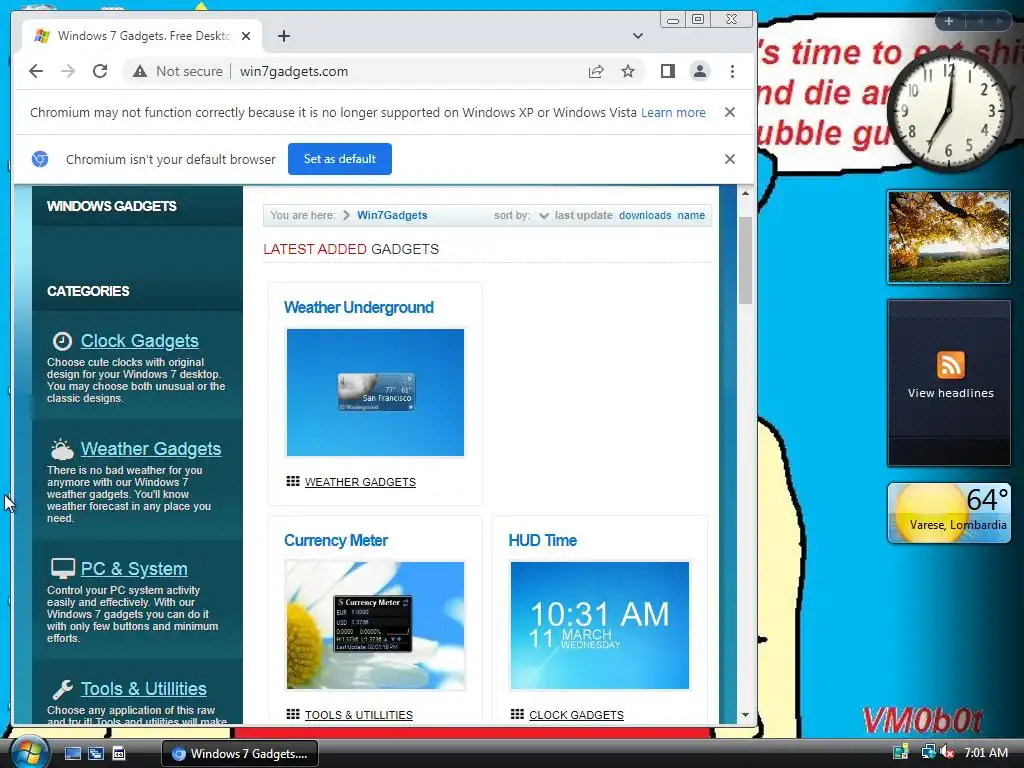Click the analog clock sidebar gadget
1024x768 pixels.
pos(948,111)
